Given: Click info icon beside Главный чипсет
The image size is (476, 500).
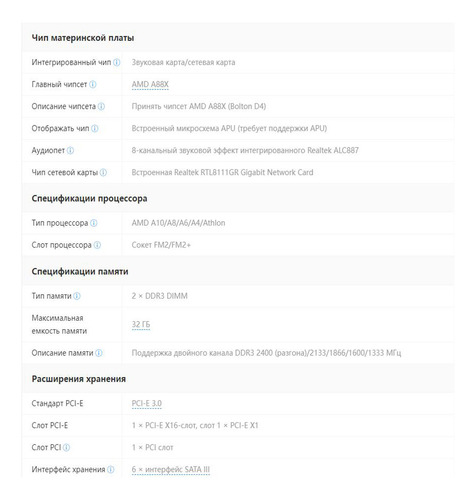Looking at the screenshot, I should point(93,84).
